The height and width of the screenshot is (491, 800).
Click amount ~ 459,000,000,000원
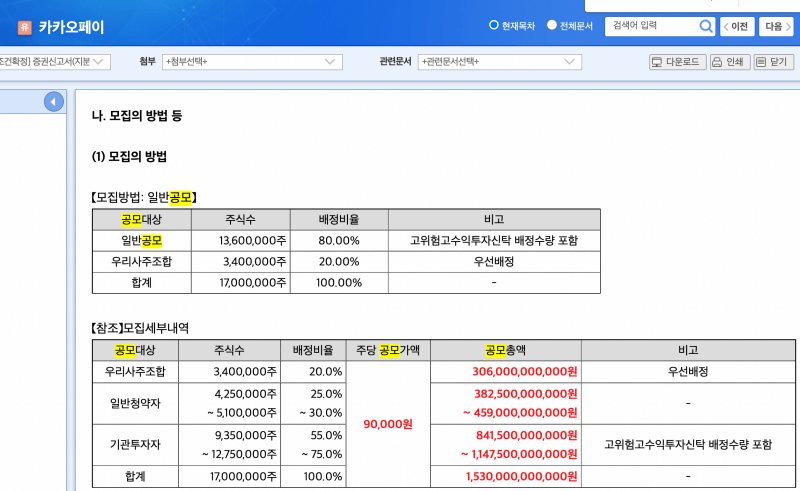[x=520, y=413]
